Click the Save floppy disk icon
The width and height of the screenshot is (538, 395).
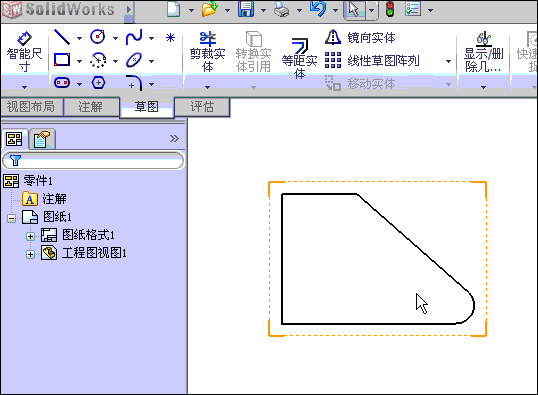pos(246,9)
